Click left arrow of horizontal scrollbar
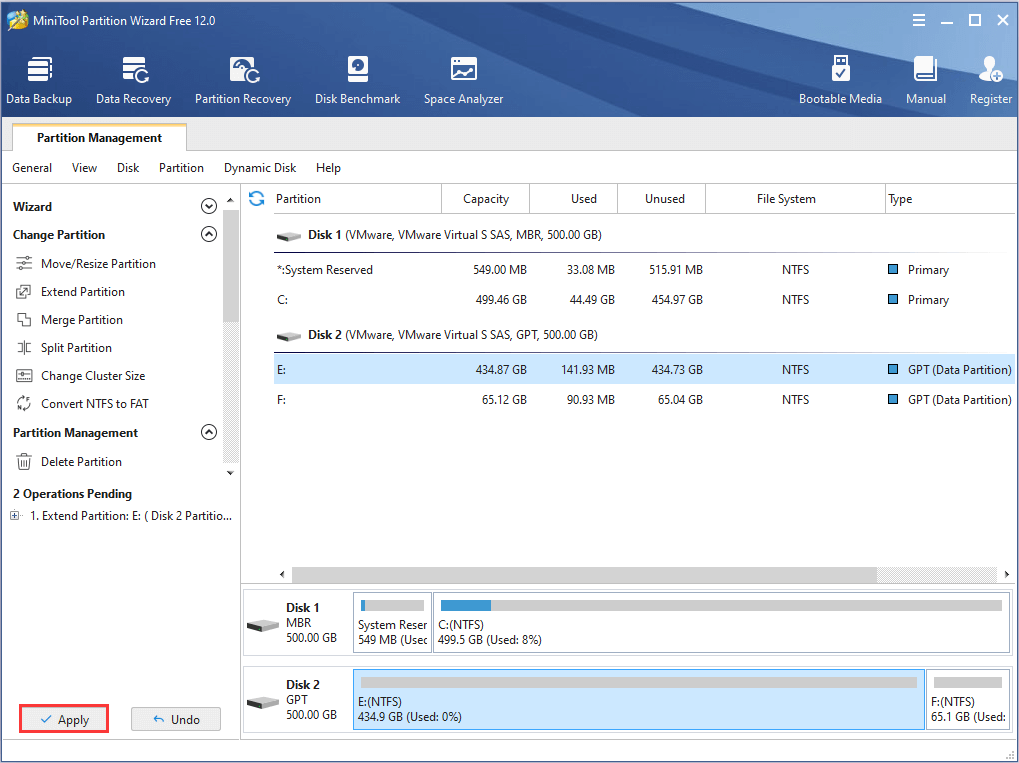The width and height of the screenshot is (1019, 763). (282, 574)
